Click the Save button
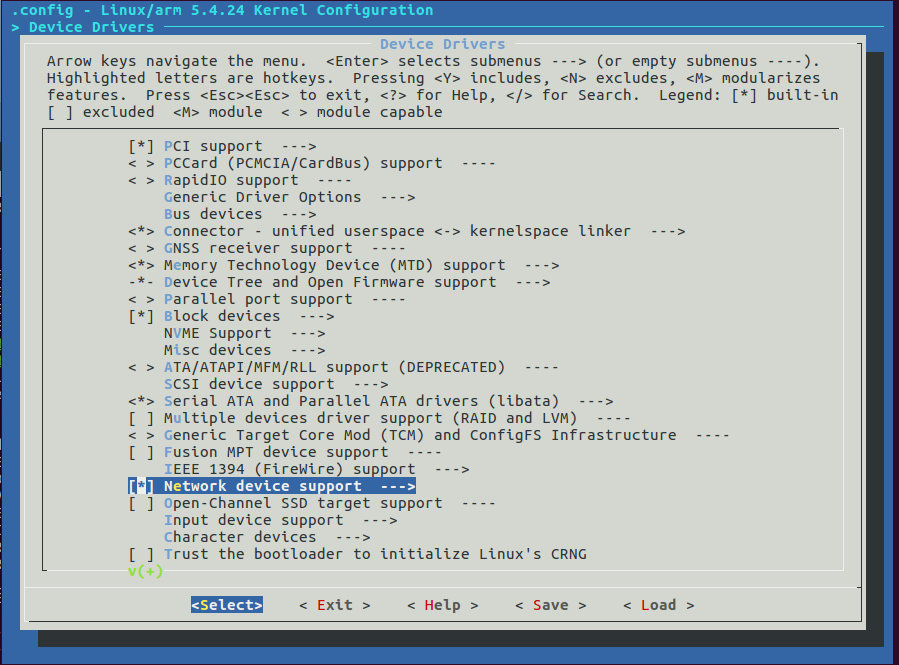Viewport: 899px width, 665px height. pos(550,605)
